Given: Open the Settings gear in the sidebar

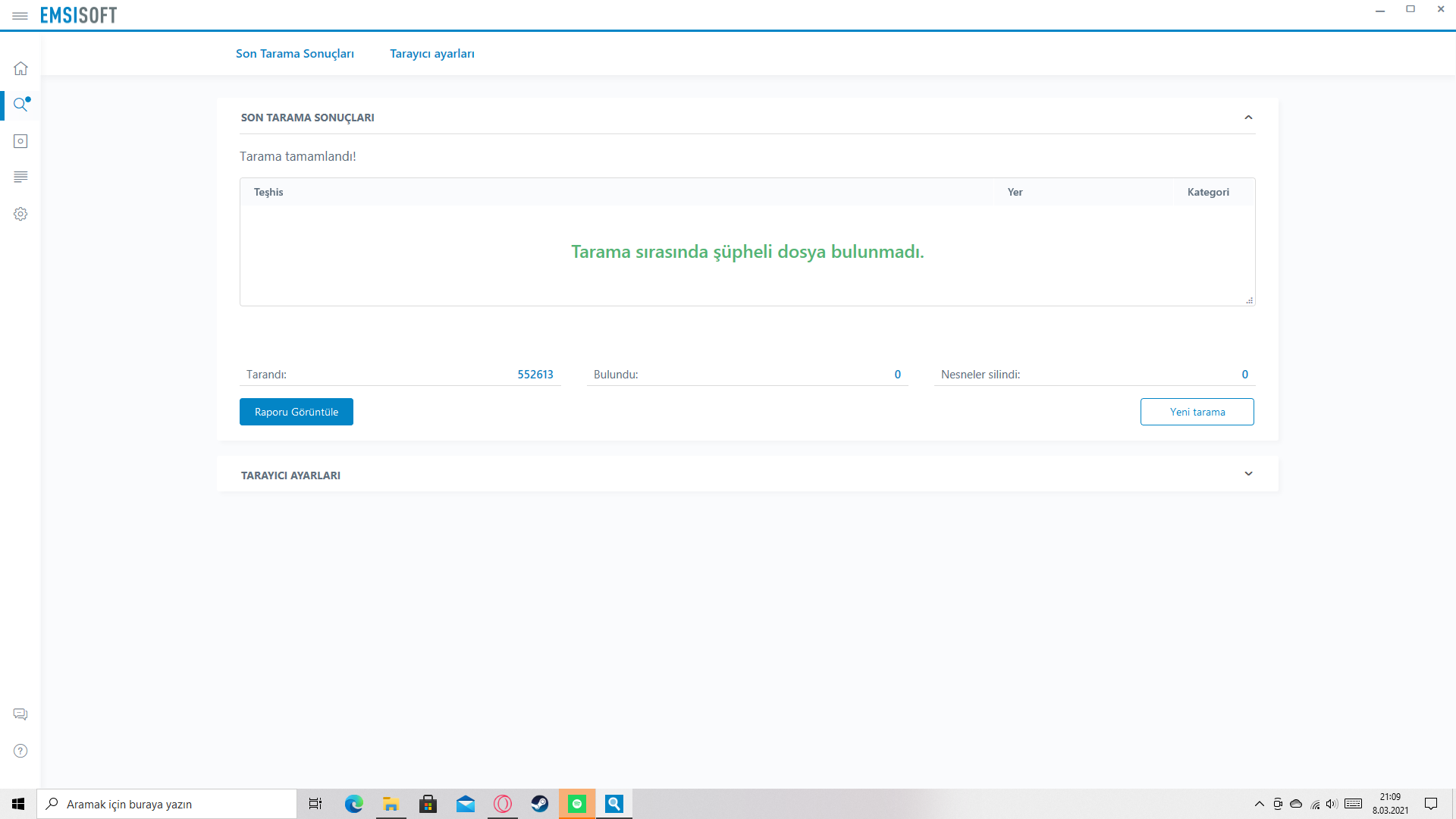Looking at the screenshot, I should click(20, 214).
